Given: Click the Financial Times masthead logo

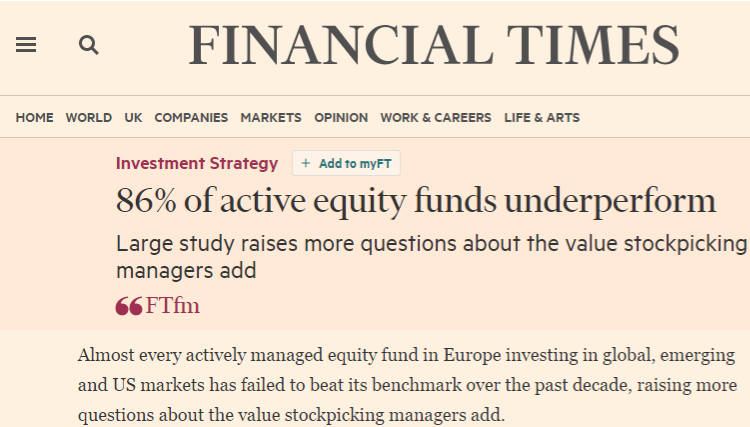Looking at the screenshot, I should click(x=434, y=45).
